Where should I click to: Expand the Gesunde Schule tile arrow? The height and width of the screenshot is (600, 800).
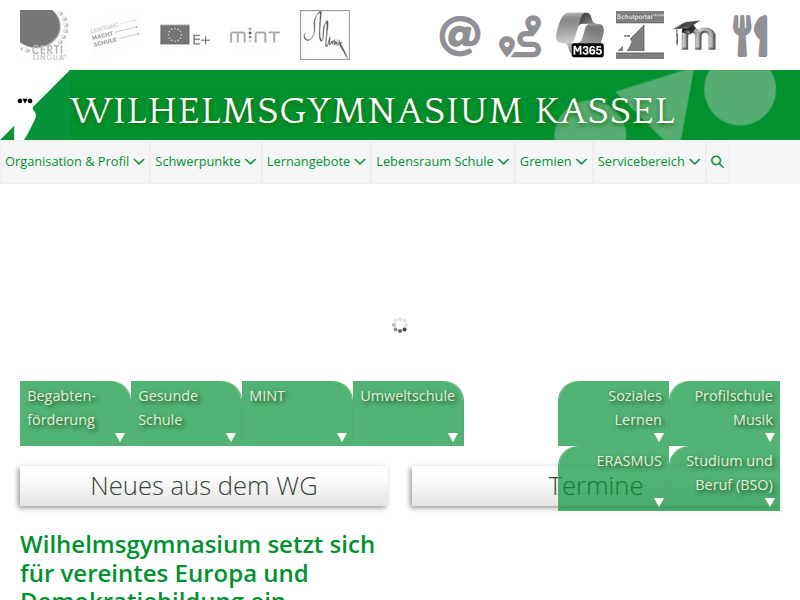click(231, 437)
